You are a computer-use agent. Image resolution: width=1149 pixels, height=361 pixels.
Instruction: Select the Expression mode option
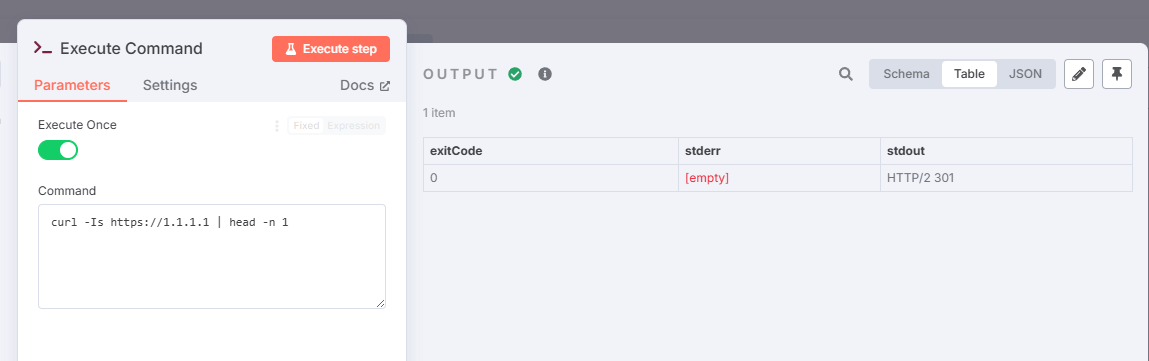pos(354,126)
